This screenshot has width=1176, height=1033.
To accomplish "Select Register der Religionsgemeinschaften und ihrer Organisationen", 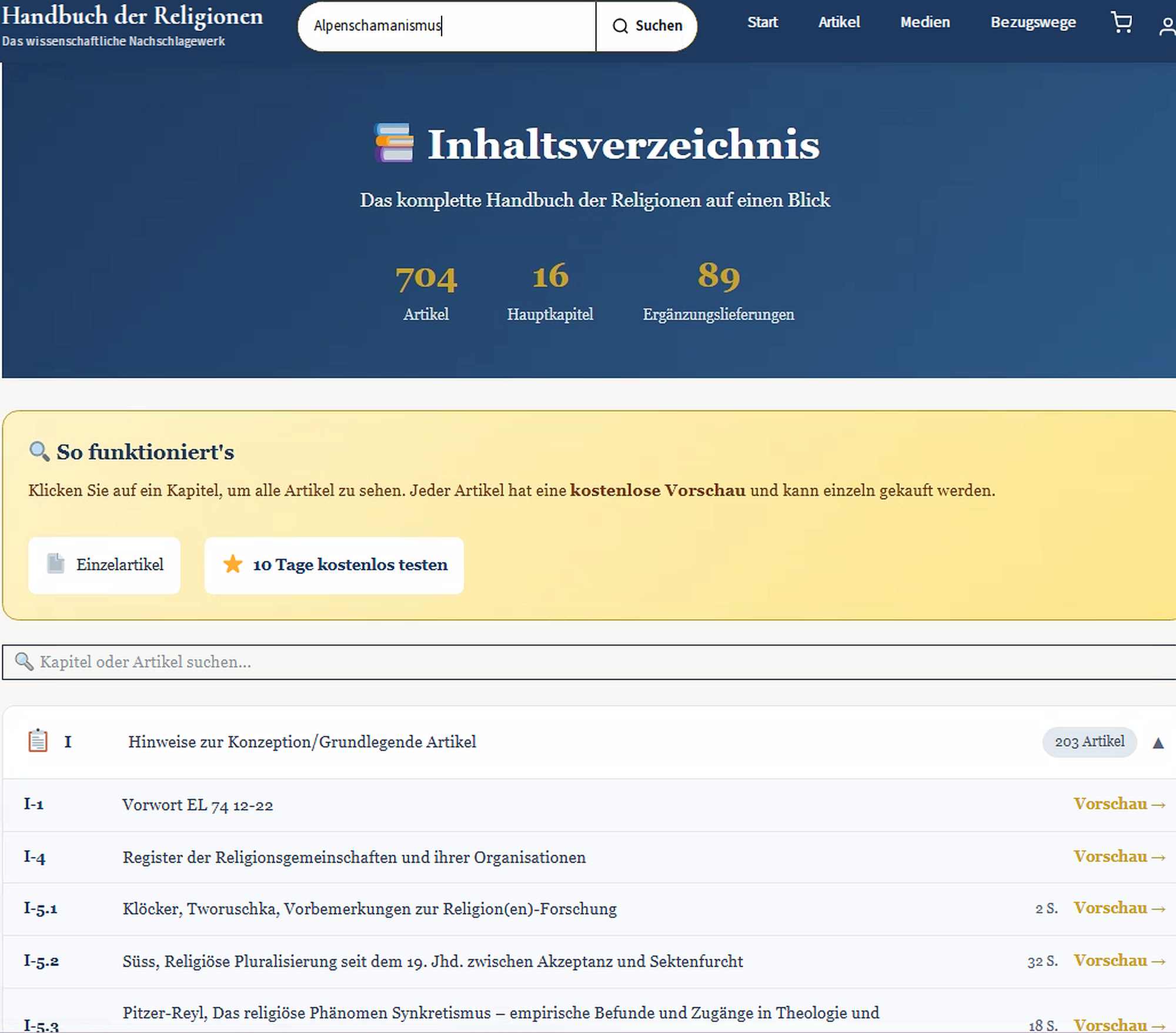I will (x=354, y=857).
